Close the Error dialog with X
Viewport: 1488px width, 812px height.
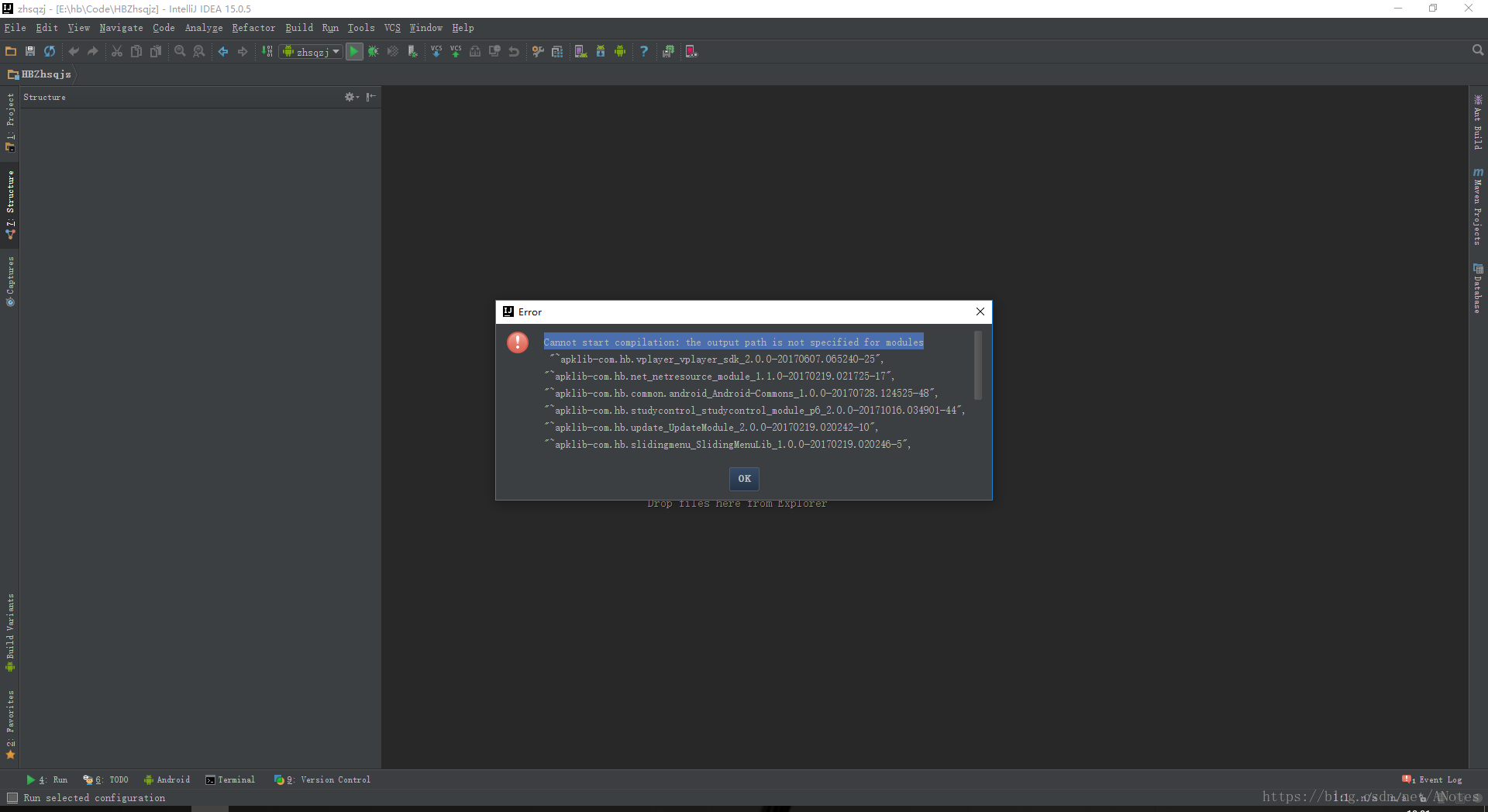coord(980,311)
